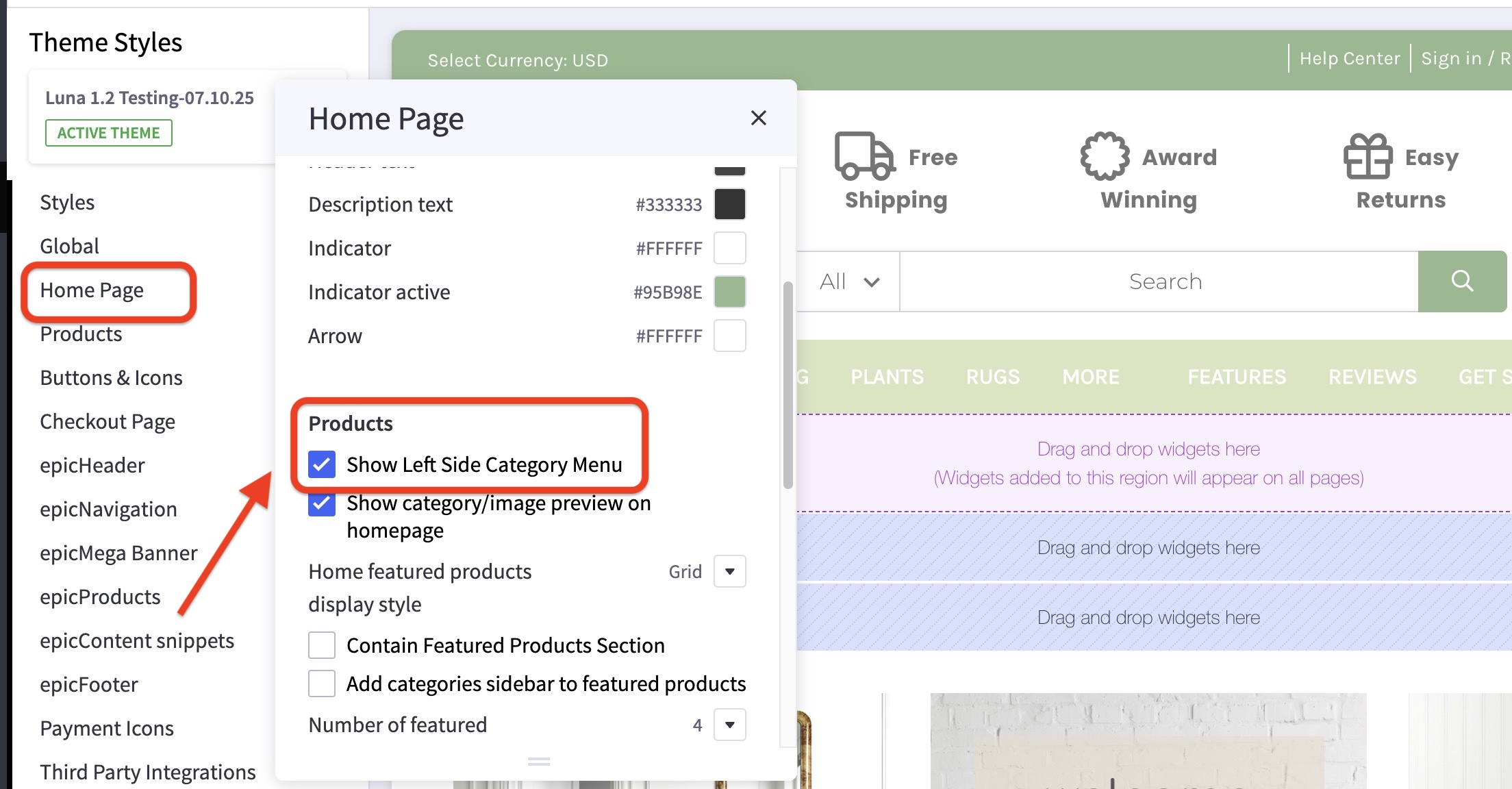Open the Number of featured dropdown

(729, 725)
